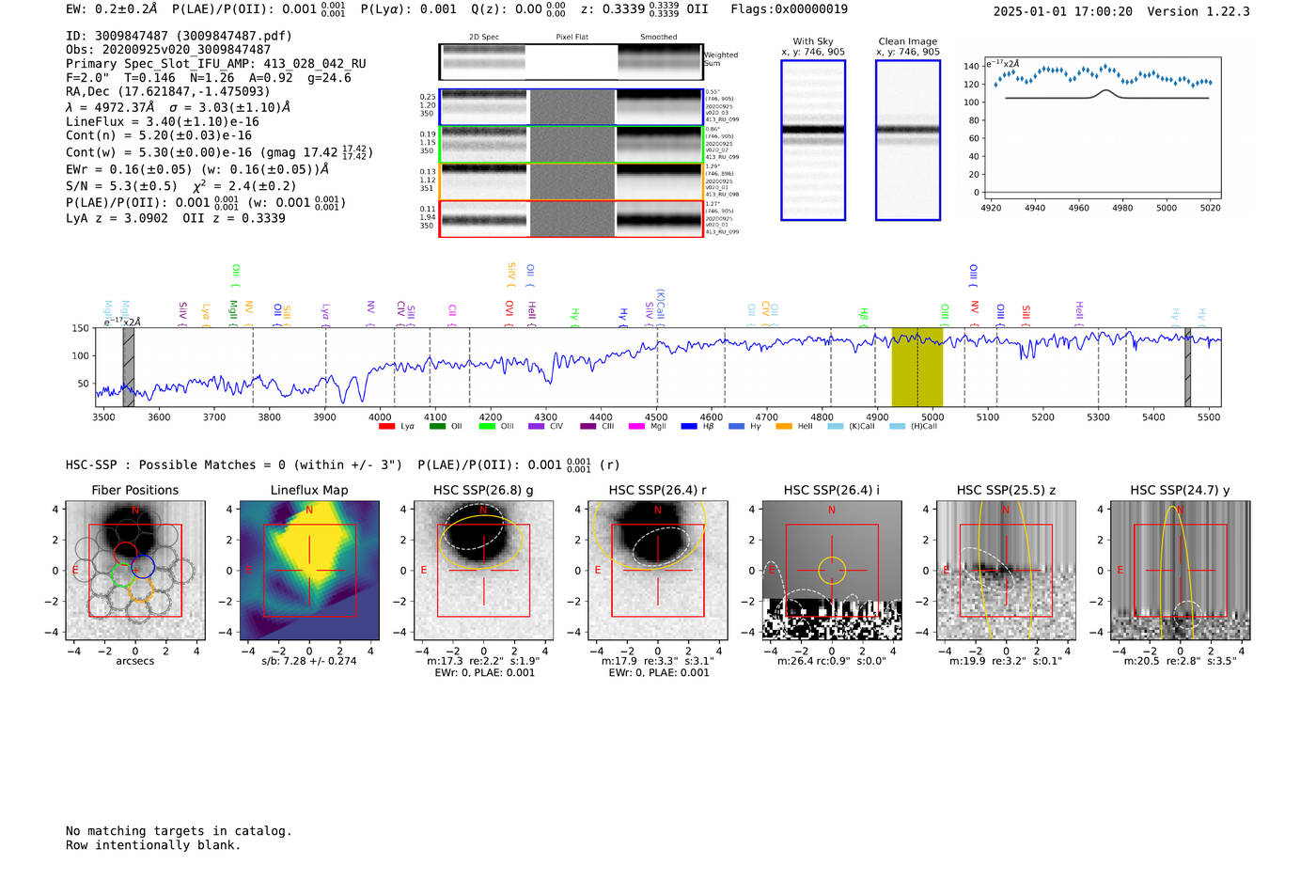Click the 2D Spec column header
This screenshot has height=896, width=1316.
pos(484,38)
